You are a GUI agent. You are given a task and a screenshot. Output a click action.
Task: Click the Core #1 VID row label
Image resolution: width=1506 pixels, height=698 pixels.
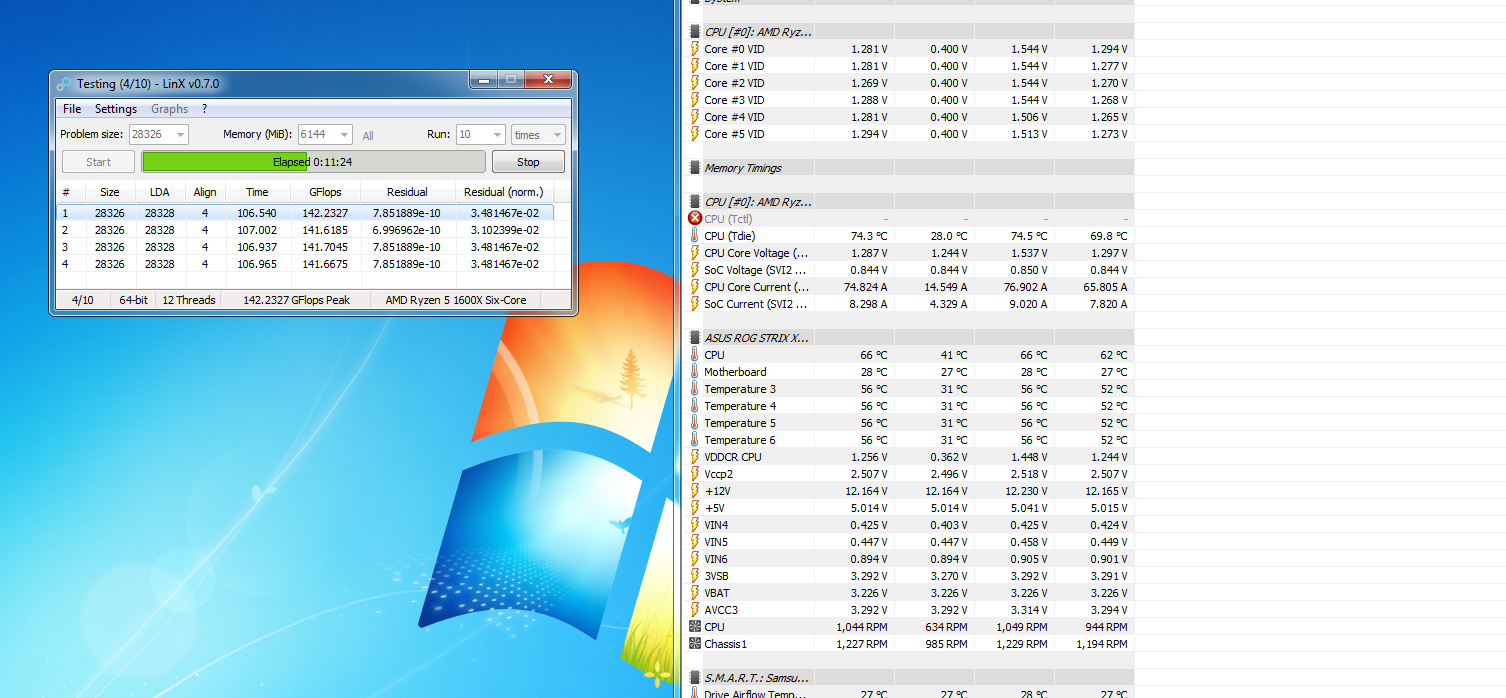click(x=734, y=66)
